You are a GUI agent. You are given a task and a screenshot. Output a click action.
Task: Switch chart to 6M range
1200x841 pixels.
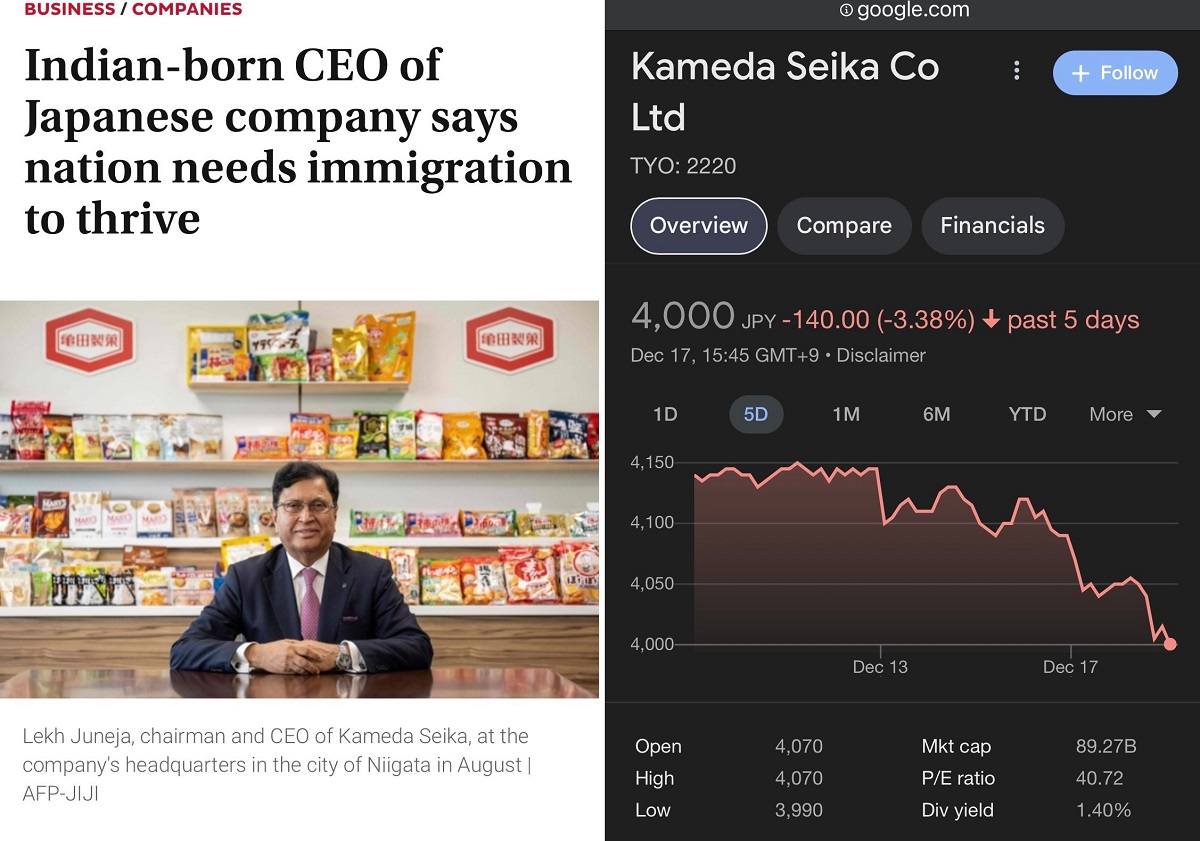pyautogui.click(x=936, y=414)
